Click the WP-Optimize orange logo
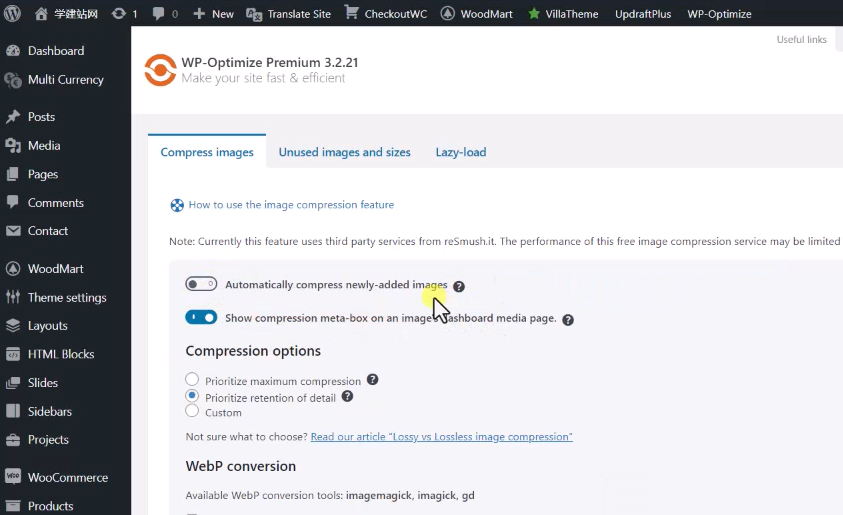Viewport: 843px width, 515px height. [160, 70]
